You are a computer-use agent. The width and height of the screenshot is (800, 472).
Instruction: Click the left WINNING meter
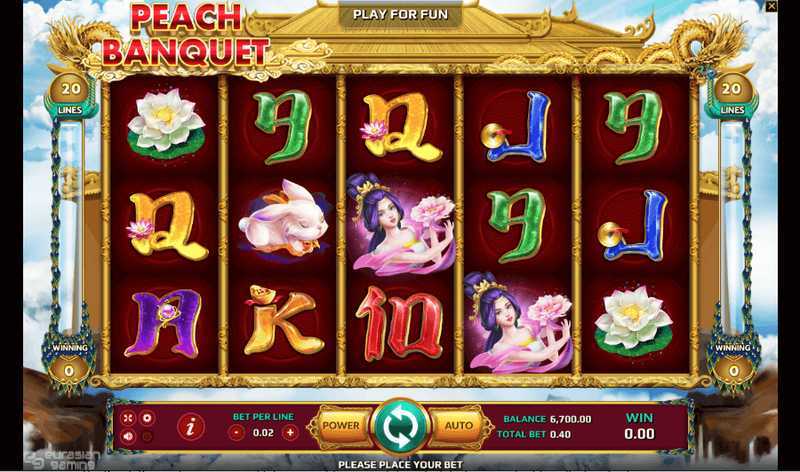[x=69, y=362]
